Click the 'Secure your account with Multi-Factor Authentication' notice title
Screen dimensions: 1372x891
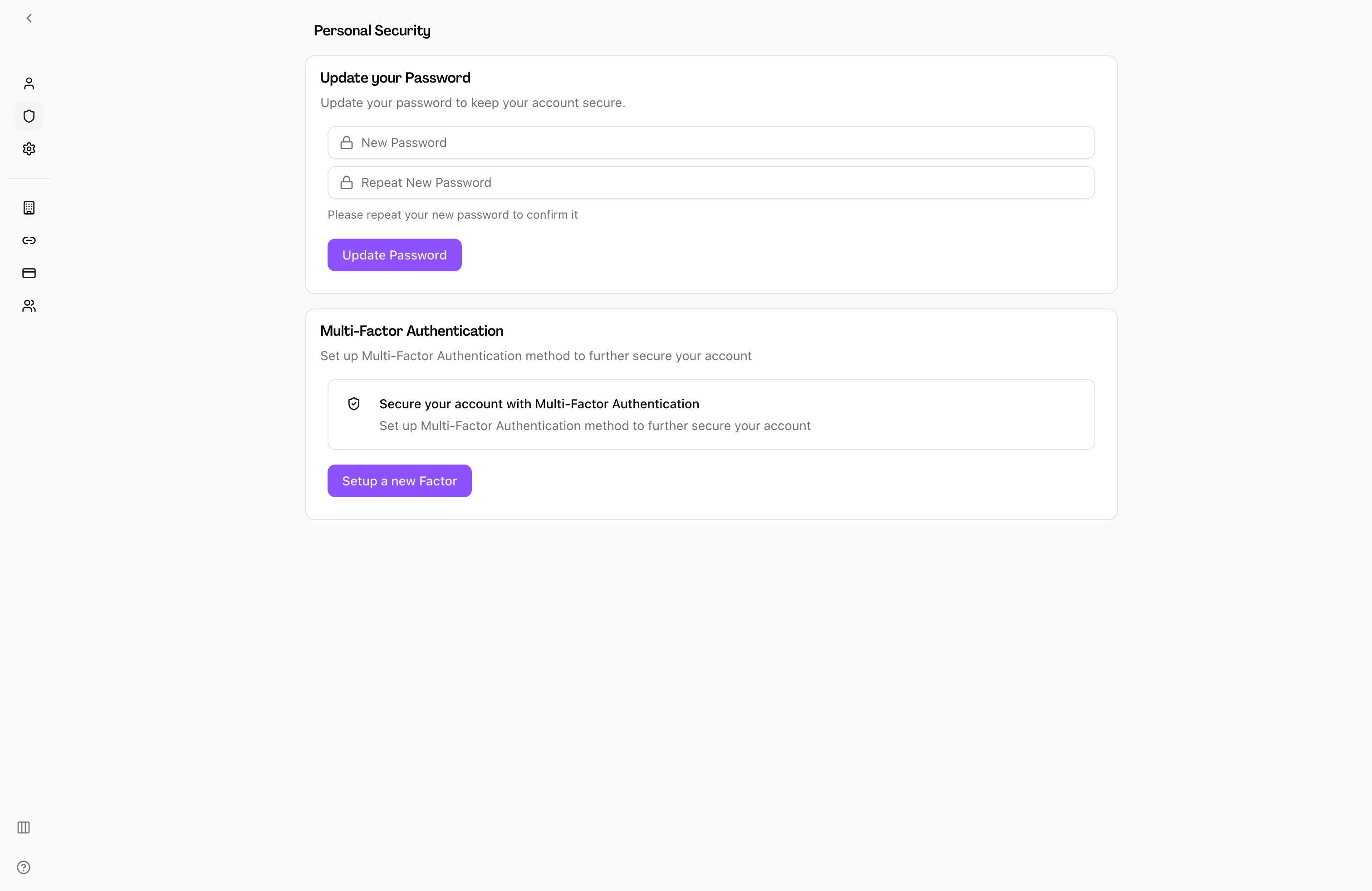(x=539, y=404)
